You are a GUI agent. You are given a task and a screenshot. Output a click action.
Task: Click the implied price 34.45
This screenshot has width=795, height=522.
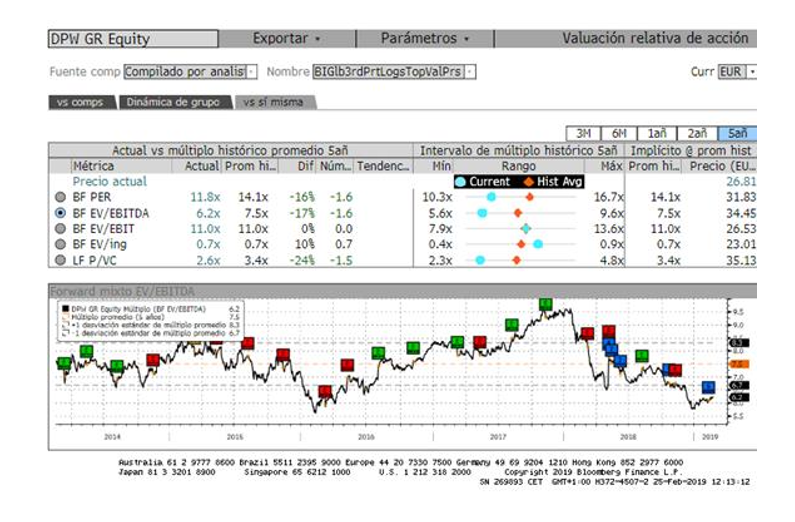(741, 213)
